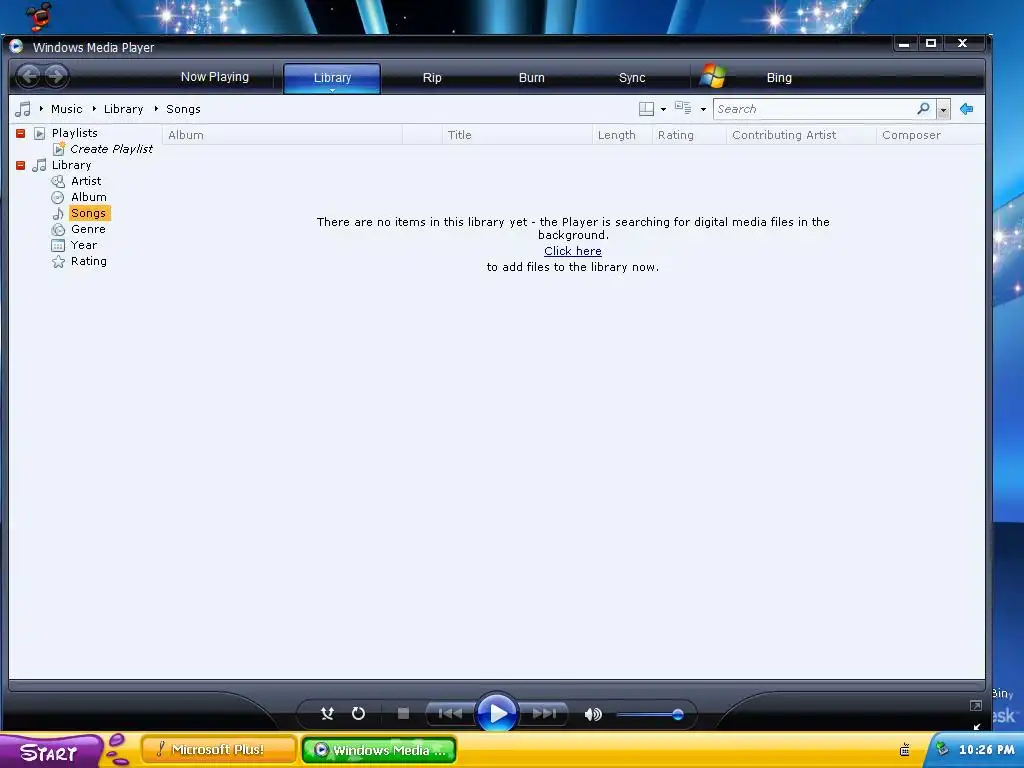Select Genre in the library tree

(x=88, y=229)
